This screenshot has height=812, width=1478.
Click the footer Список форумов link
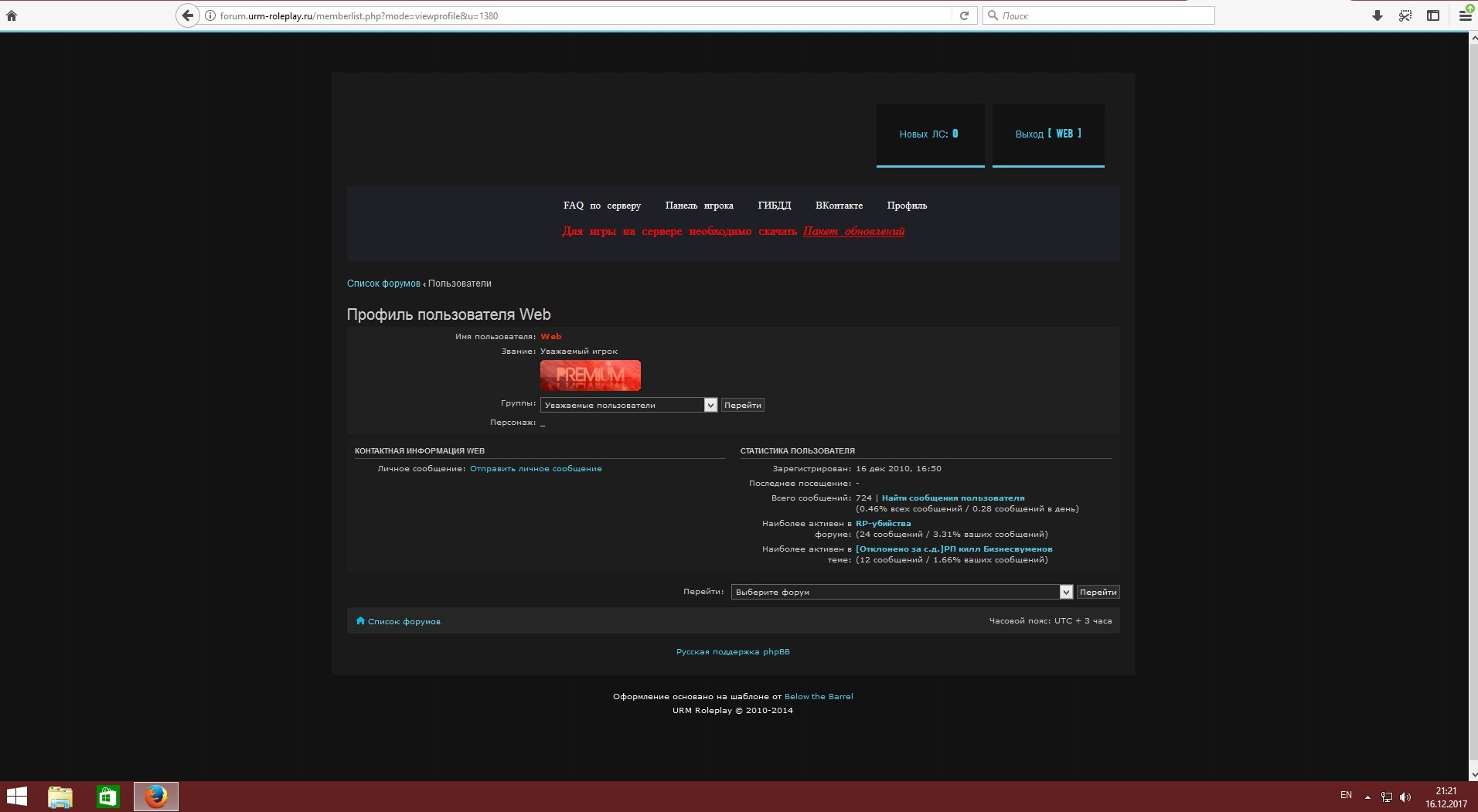404,621
